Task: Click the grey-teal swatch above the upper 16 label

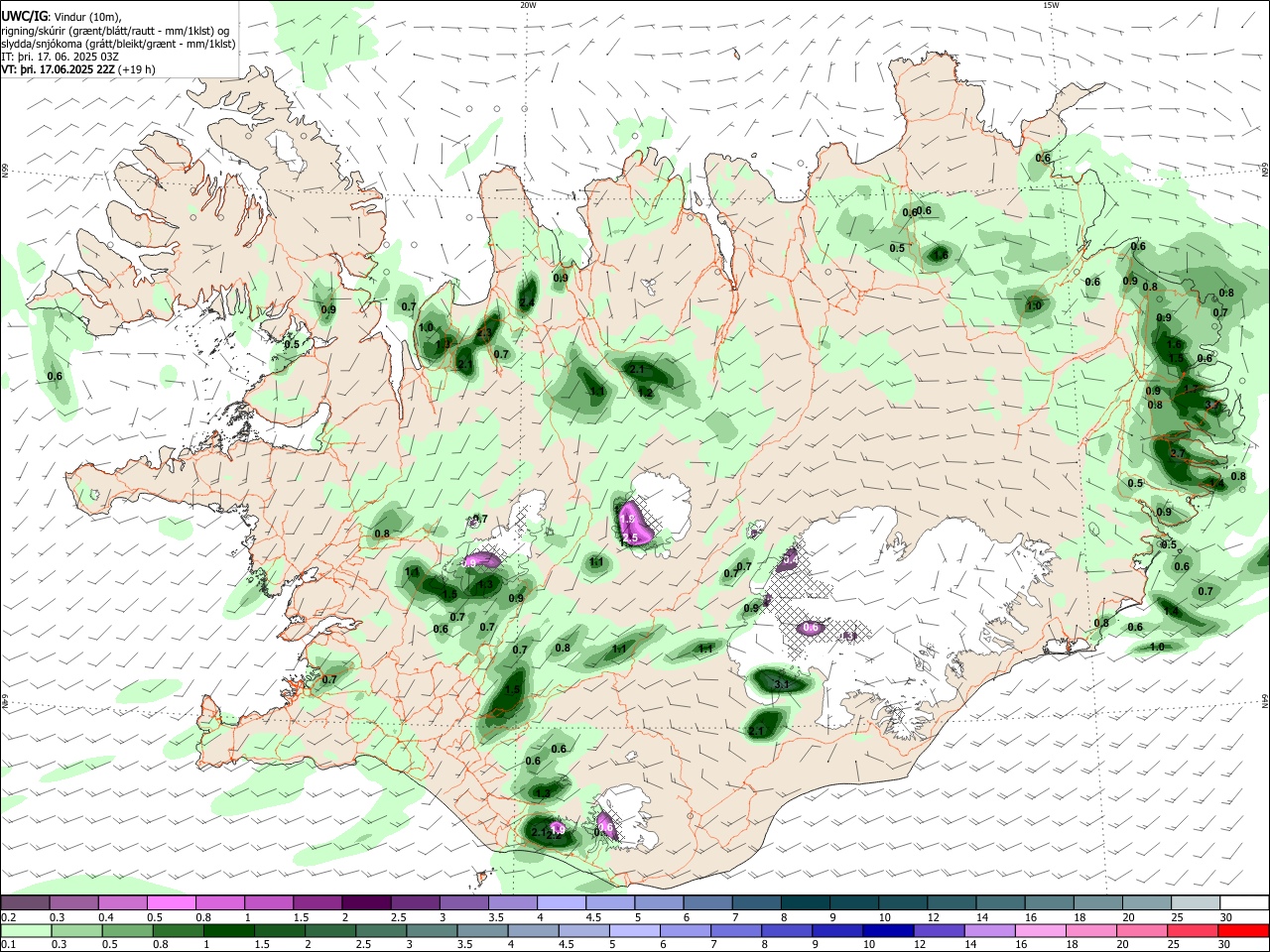Action: [1049, 902]
